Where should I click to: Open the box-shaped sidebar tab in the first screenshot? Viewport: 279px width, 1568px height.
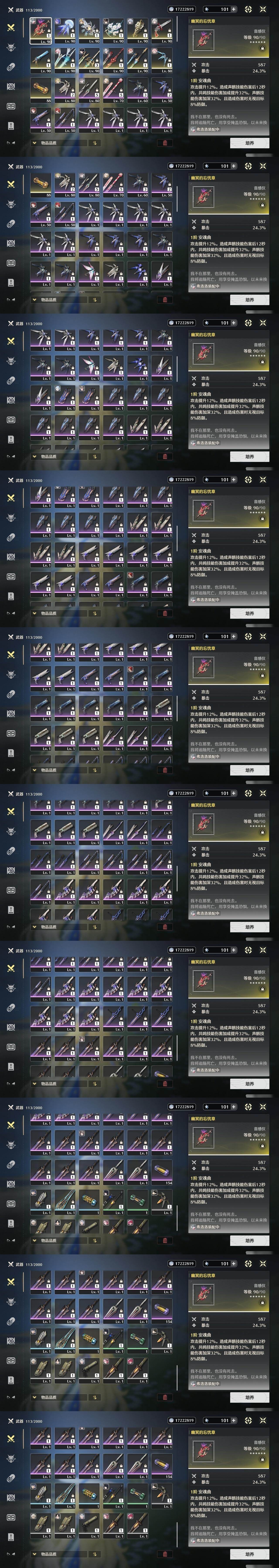click(x=11, y=106)
